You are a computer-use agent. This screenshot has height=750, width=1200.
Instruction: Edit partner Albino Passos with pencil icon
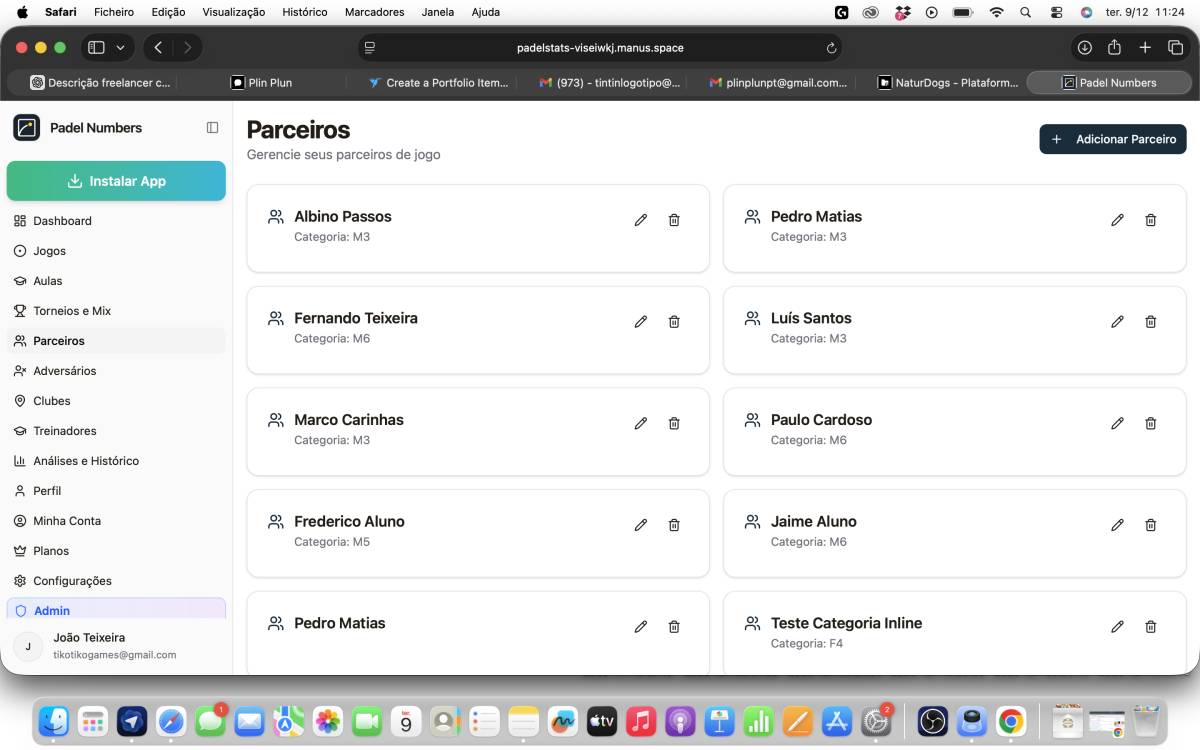(641, 220)
